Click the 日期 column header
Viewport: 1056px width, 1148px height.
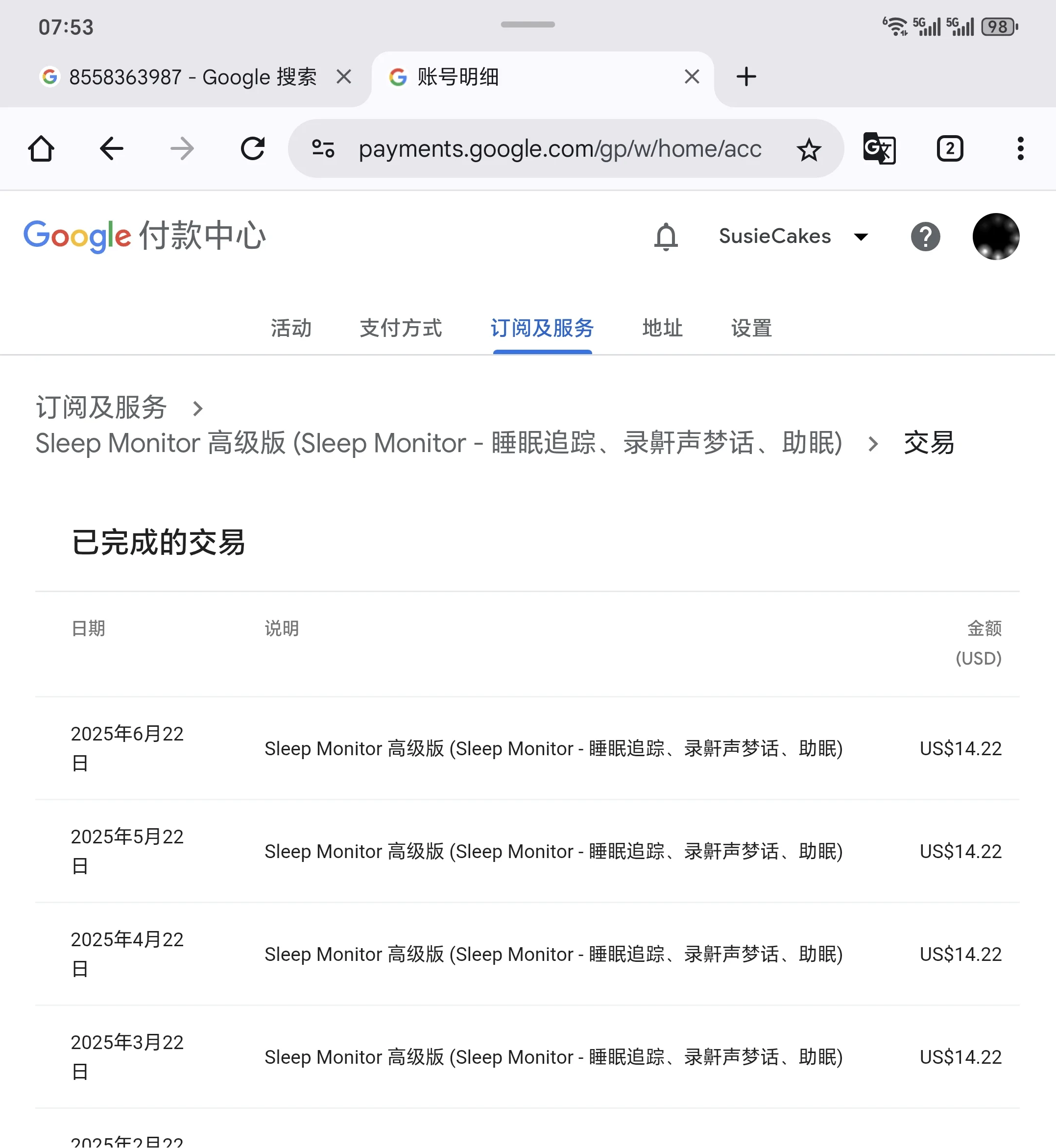pos(88,628)
